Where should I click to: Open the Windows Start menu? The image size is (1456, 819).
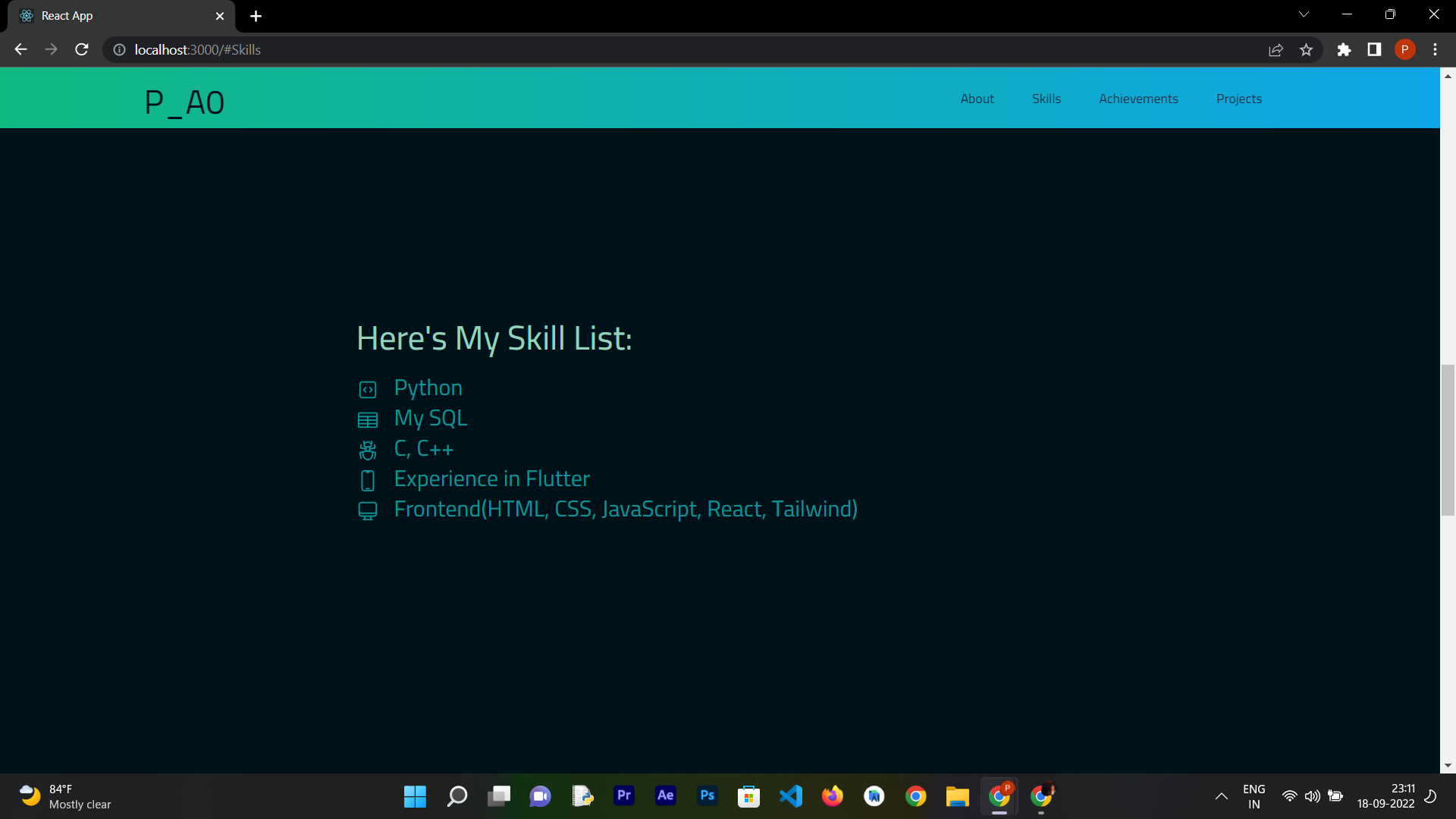tap(415, 796)
